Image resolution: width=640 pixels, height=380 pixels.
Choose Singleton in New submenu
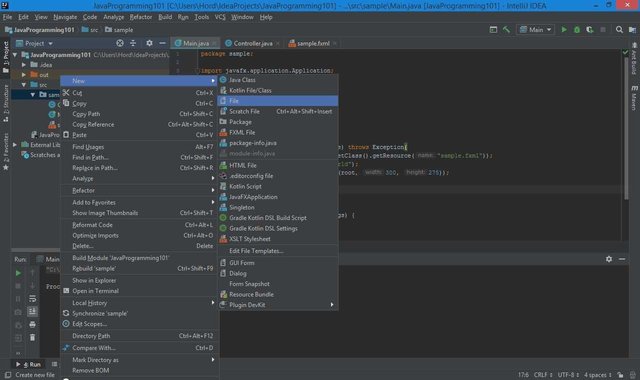(278, 207)
